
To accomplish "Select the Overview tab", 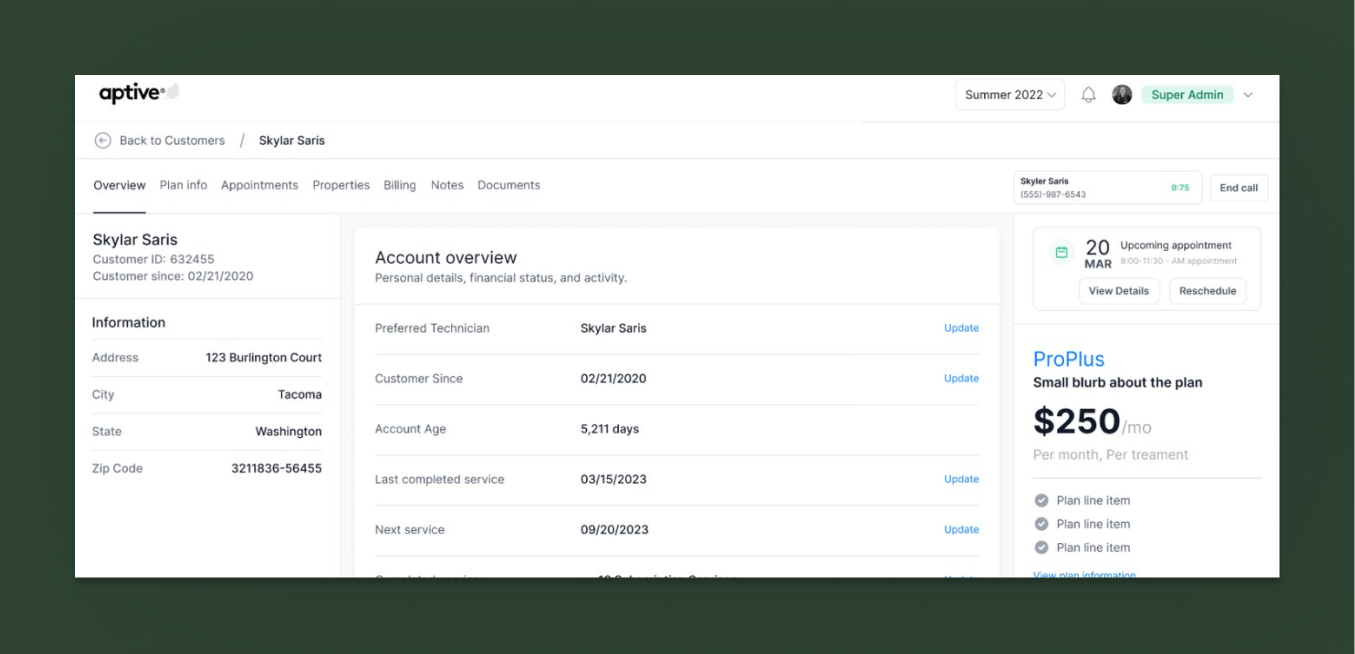I will point(119,185).
